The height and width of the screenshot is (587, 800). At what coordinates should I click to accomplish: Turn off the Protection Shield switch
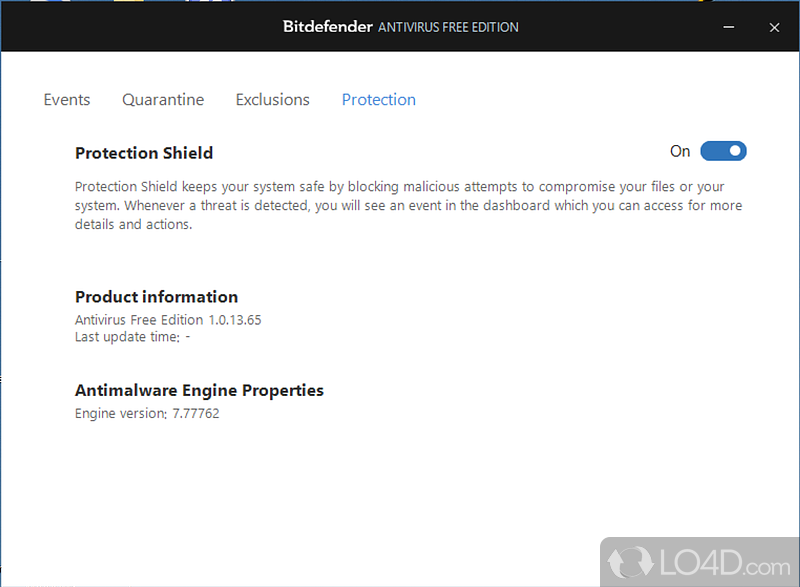tap(723, 152)
